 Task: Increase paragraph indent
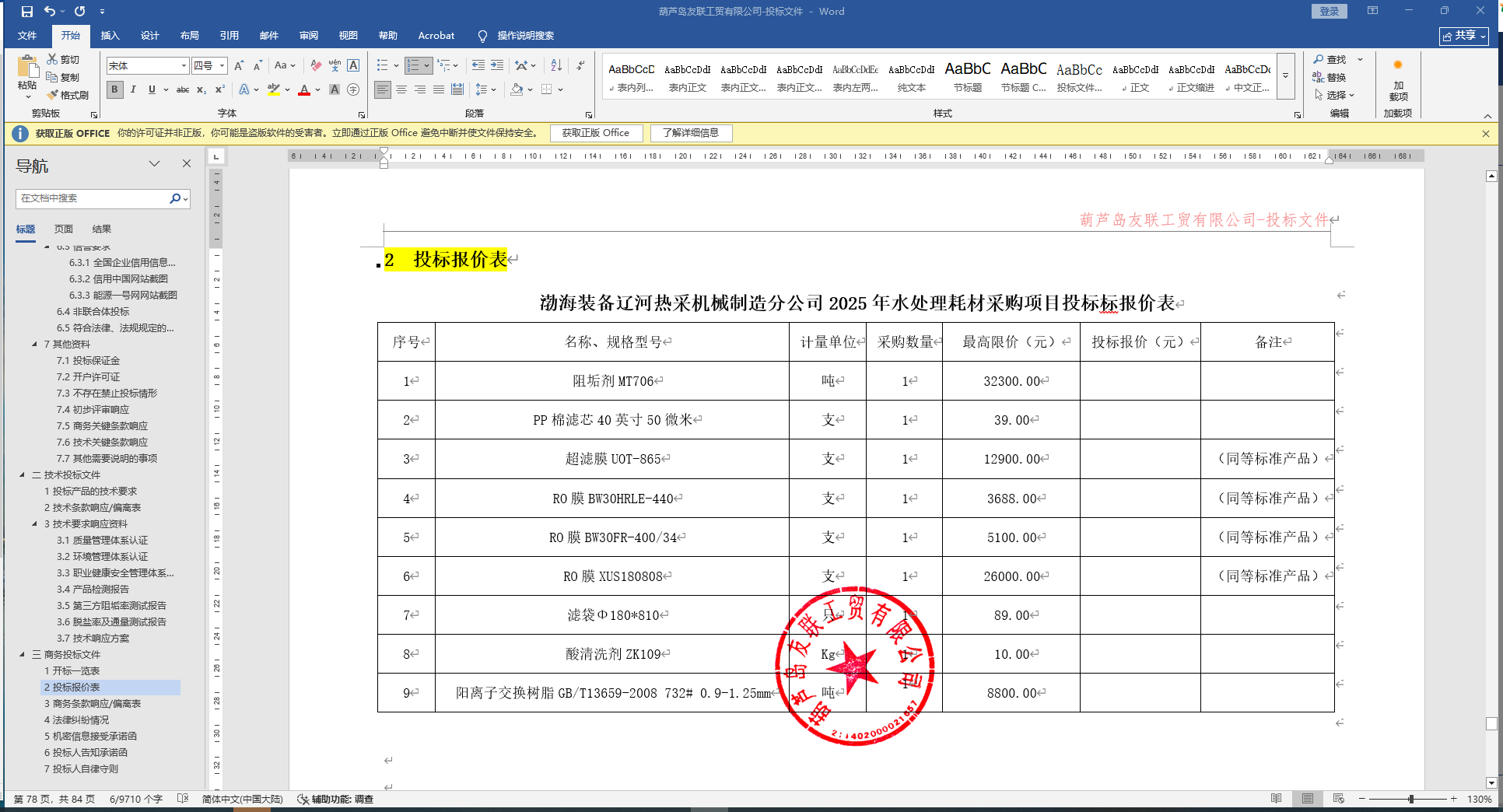(497, 65)
